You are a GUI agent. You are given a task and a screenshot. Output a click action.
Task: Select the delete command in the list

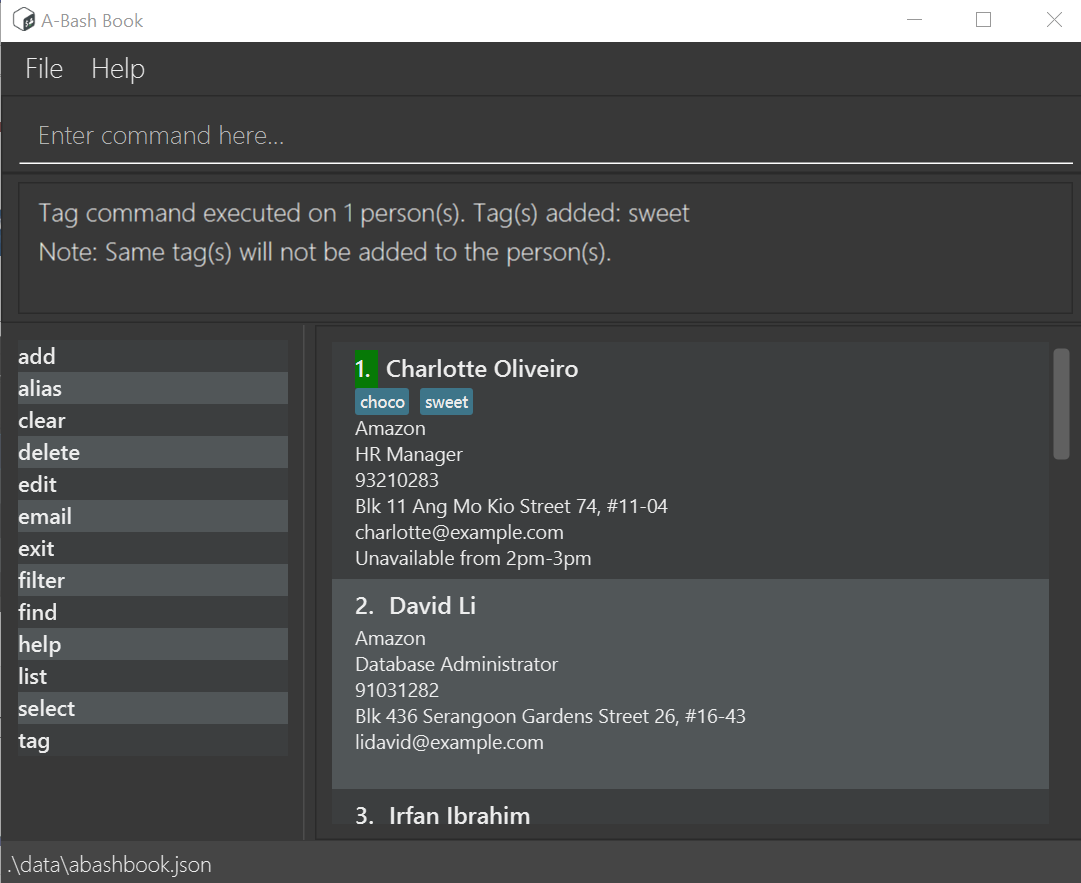click(x=152, y=452)
